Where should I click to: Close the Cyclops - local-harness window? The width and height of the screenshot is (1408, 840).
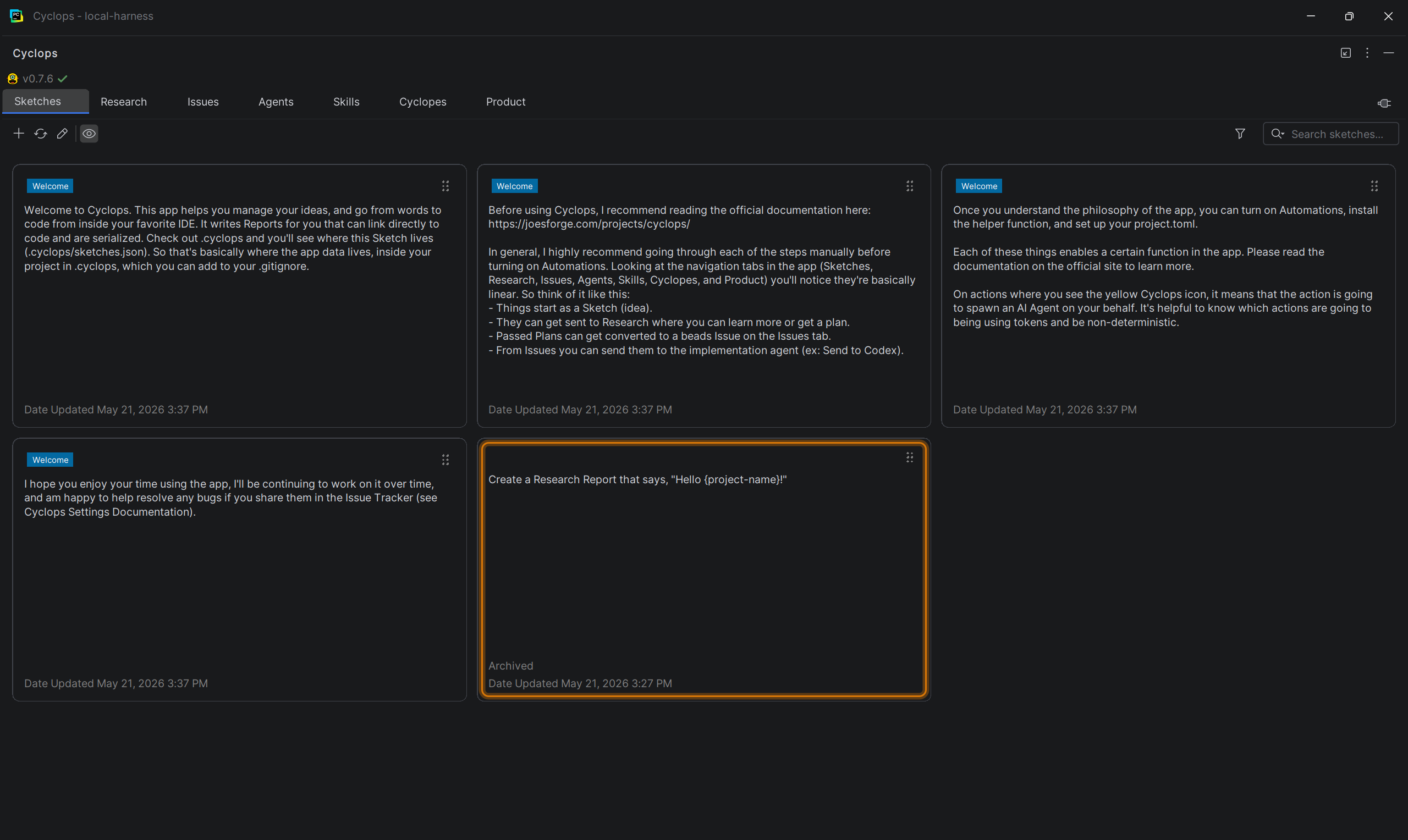pyautogui.click(x=1388, y=16)
